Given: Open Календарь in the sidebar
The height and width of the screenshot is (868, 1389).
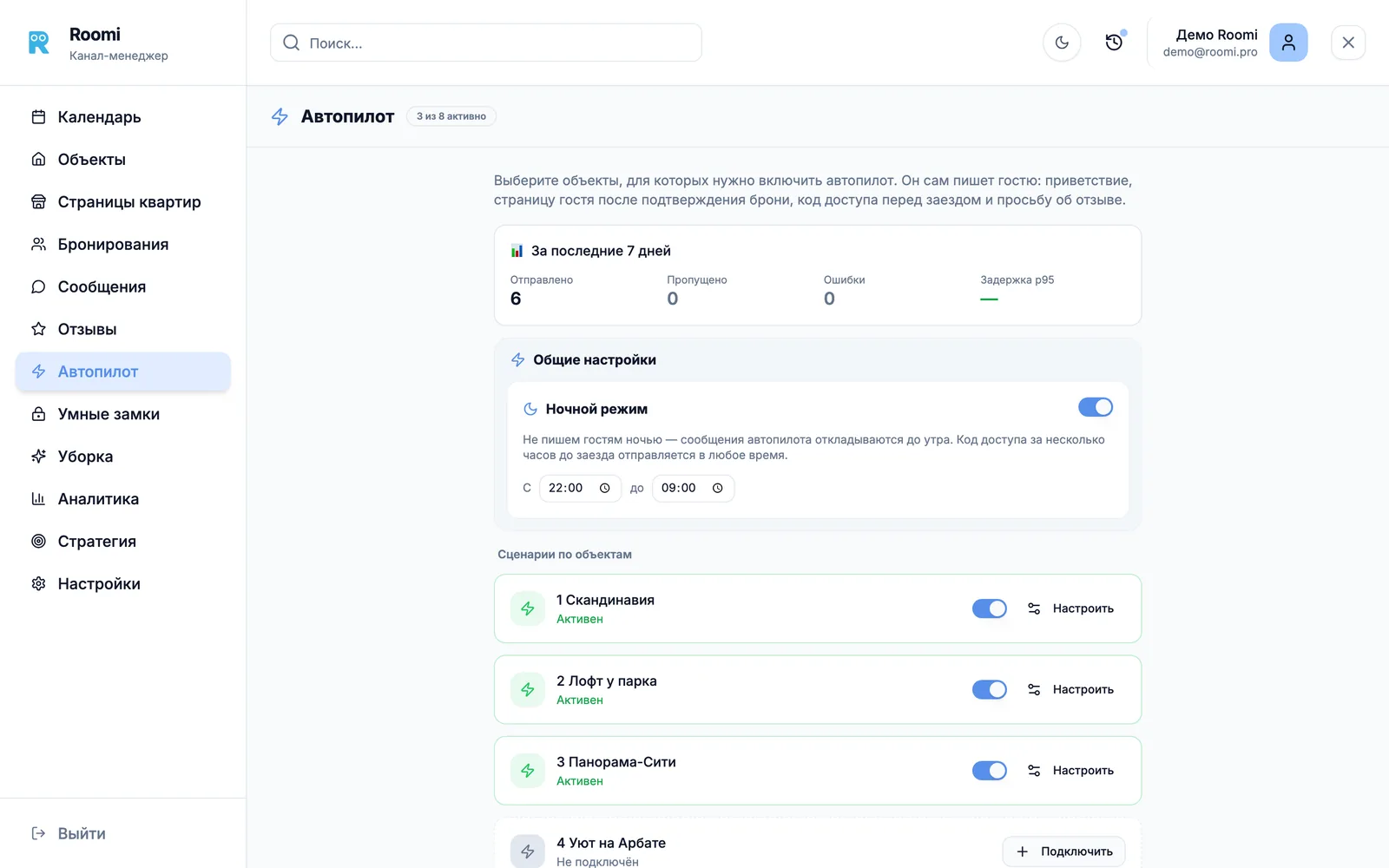Looking at the screenshot, I should [x=123, y=117].
